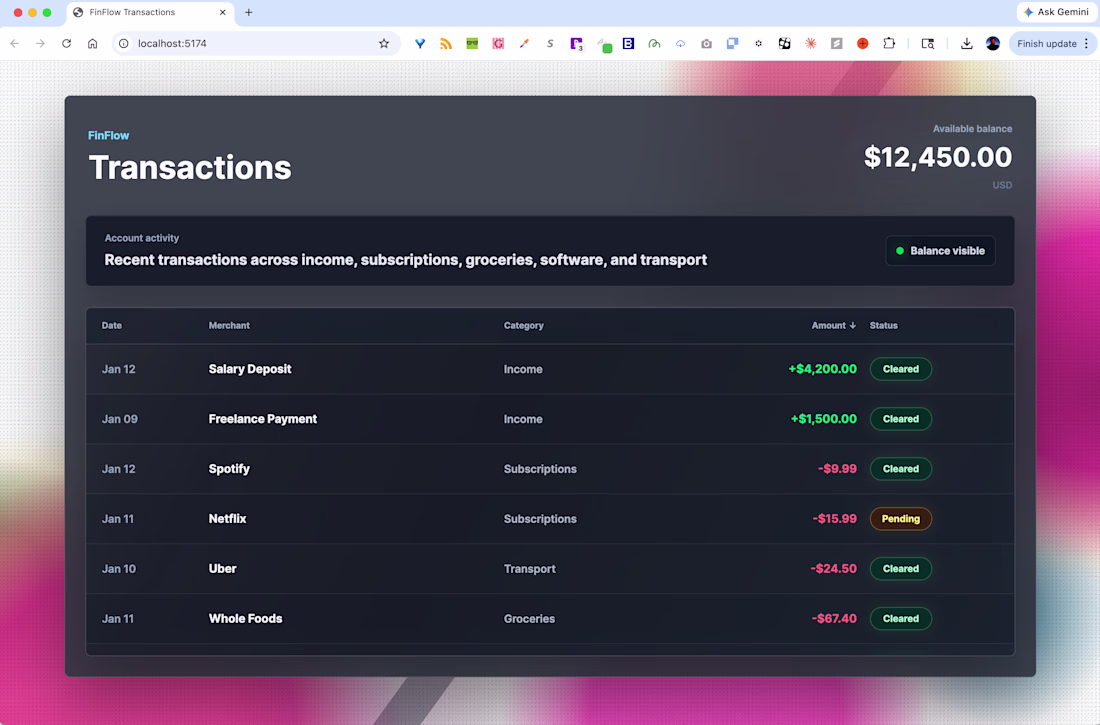
Task: Open the Extensions puzzle piece menu
Action: pyautogui.click(x=889, y=44)
